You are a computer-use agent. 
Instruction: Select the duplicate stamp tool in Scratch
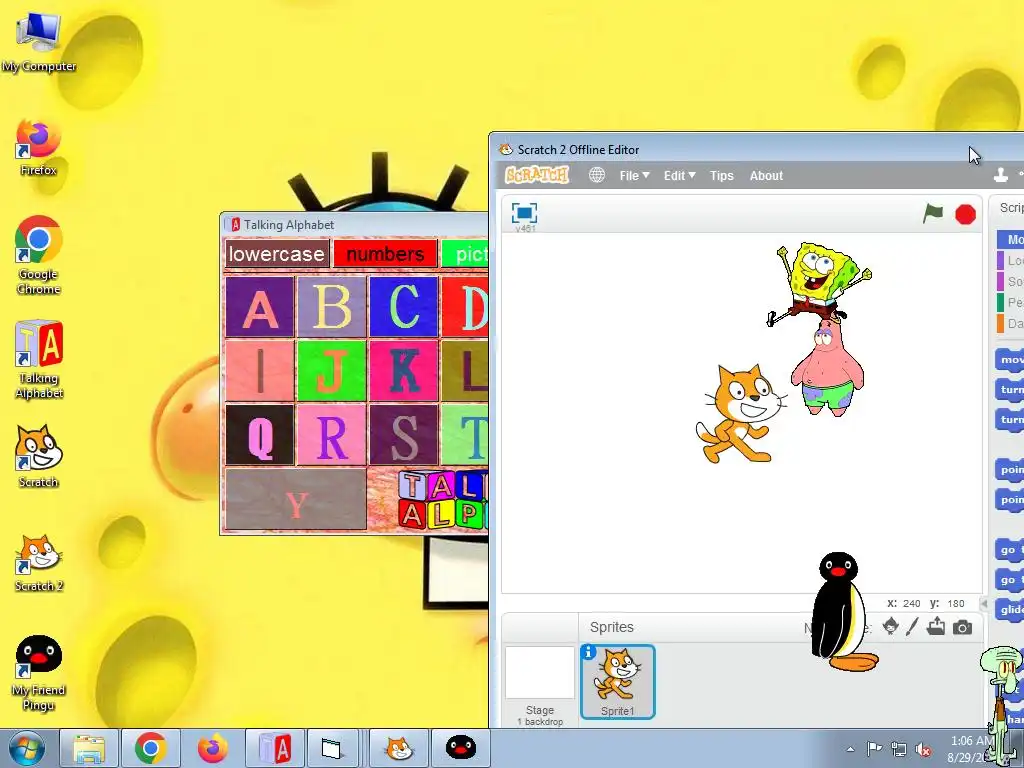click(x=1000, y=175)
